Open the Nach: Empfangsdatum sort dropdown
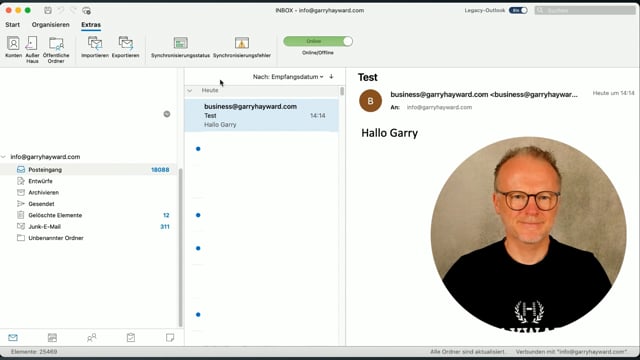 pyautogui.click(x=288, y=77)
